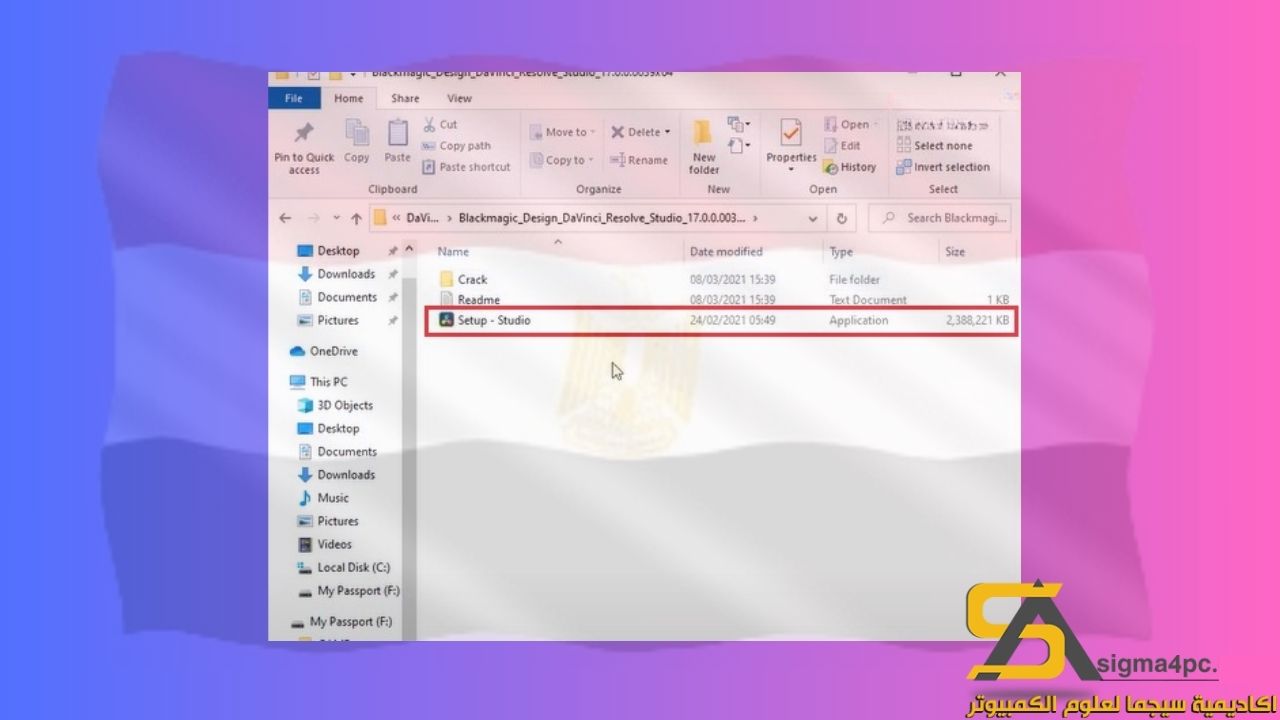Image resolution: width=1280 pixels, height=720 pixels.
Task: Select This PC in navigation pane
Action: 318,382
